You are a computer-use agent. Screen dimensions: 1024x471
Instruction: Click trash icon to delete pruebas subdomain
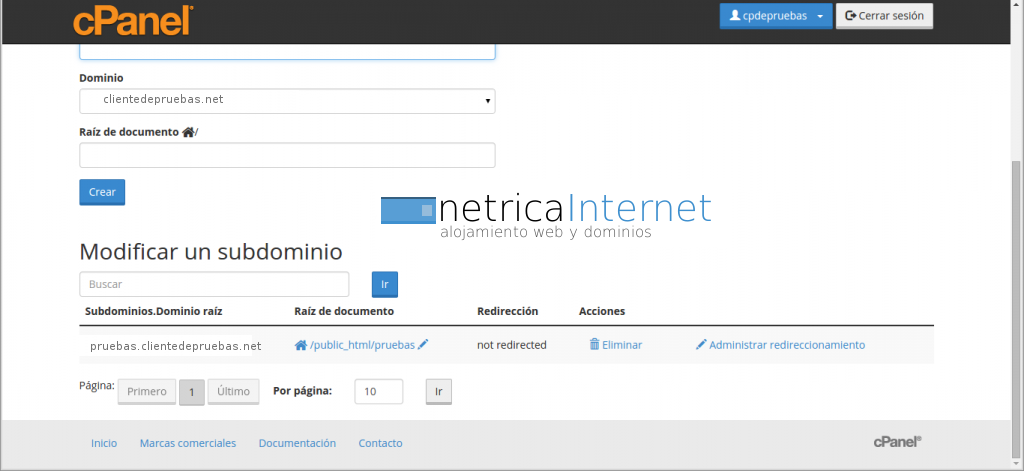pos(594,345)
